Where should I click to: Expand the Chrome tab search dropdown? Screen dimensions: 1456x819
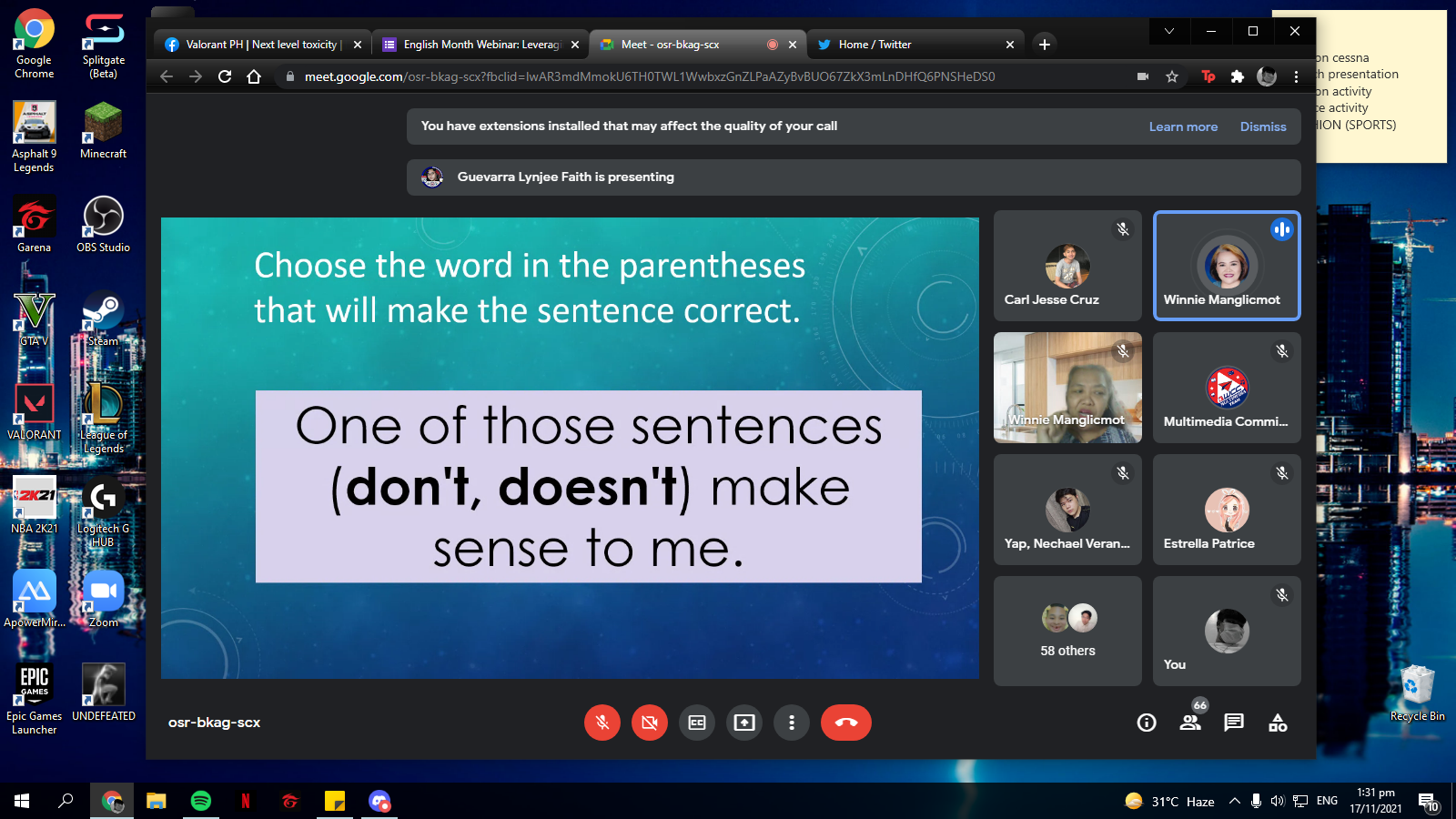[1169, 31]
